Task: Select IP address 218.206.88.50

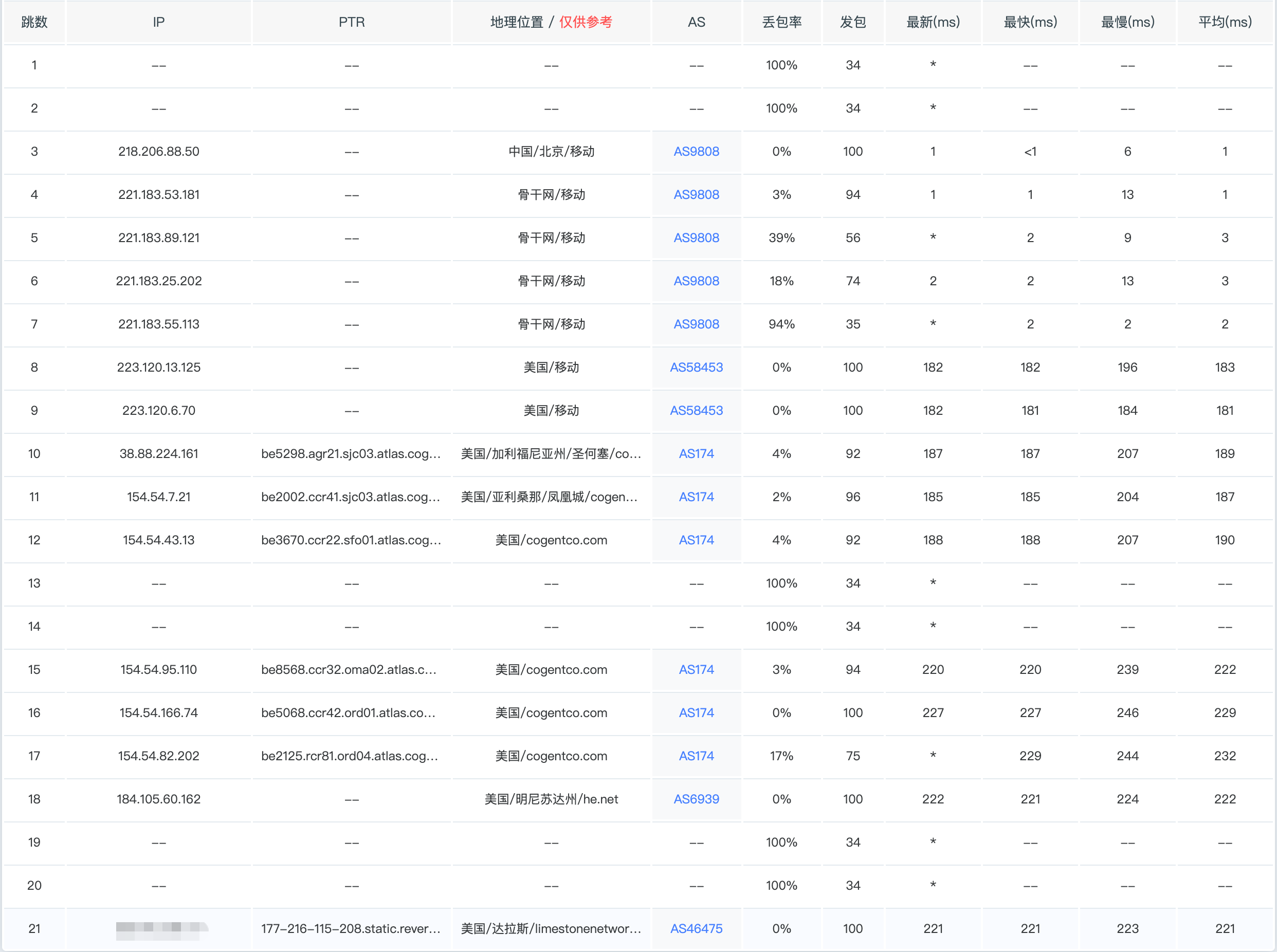Action: [158, 152]
